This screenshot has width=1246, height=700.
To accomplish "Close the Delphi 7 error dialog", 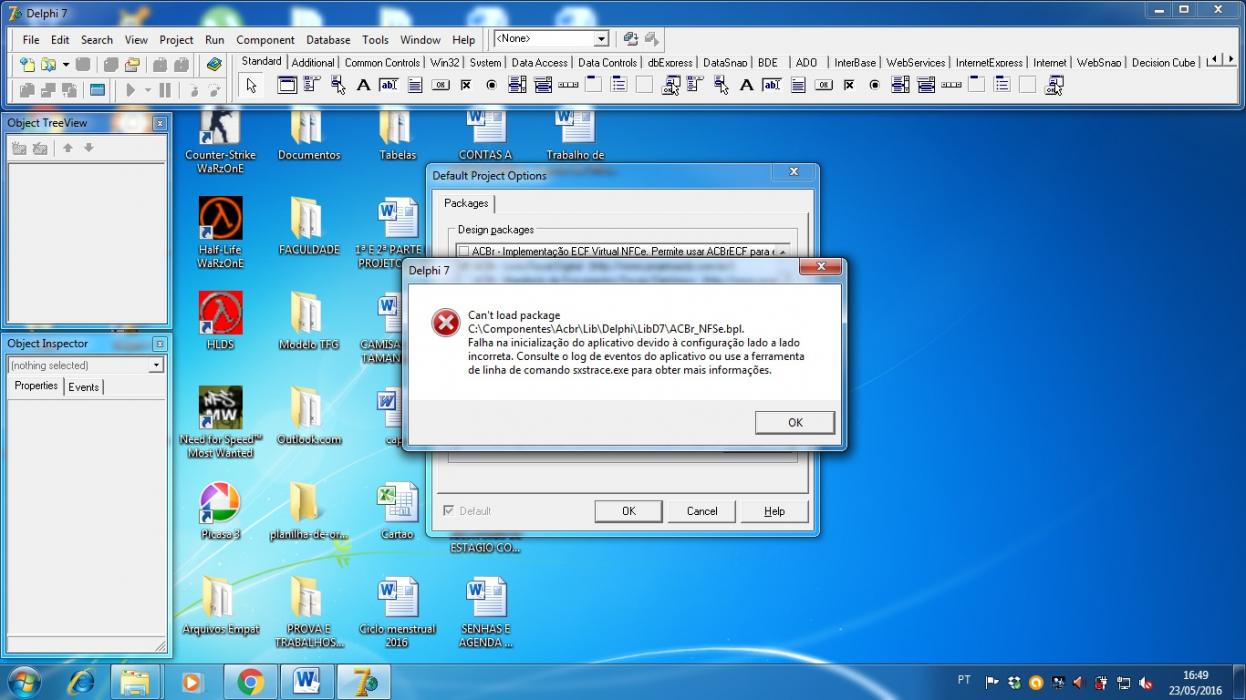I will pos(821,267).
